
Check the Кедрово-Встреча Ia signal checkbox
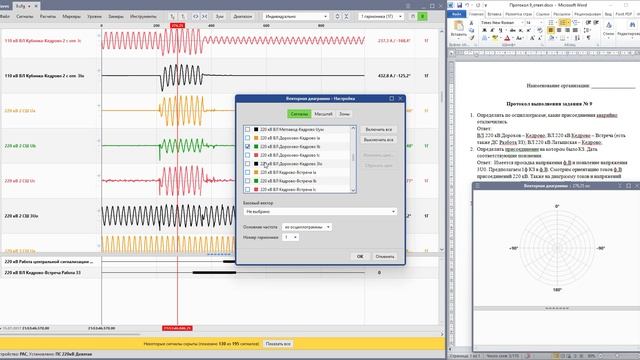point(247,172)
